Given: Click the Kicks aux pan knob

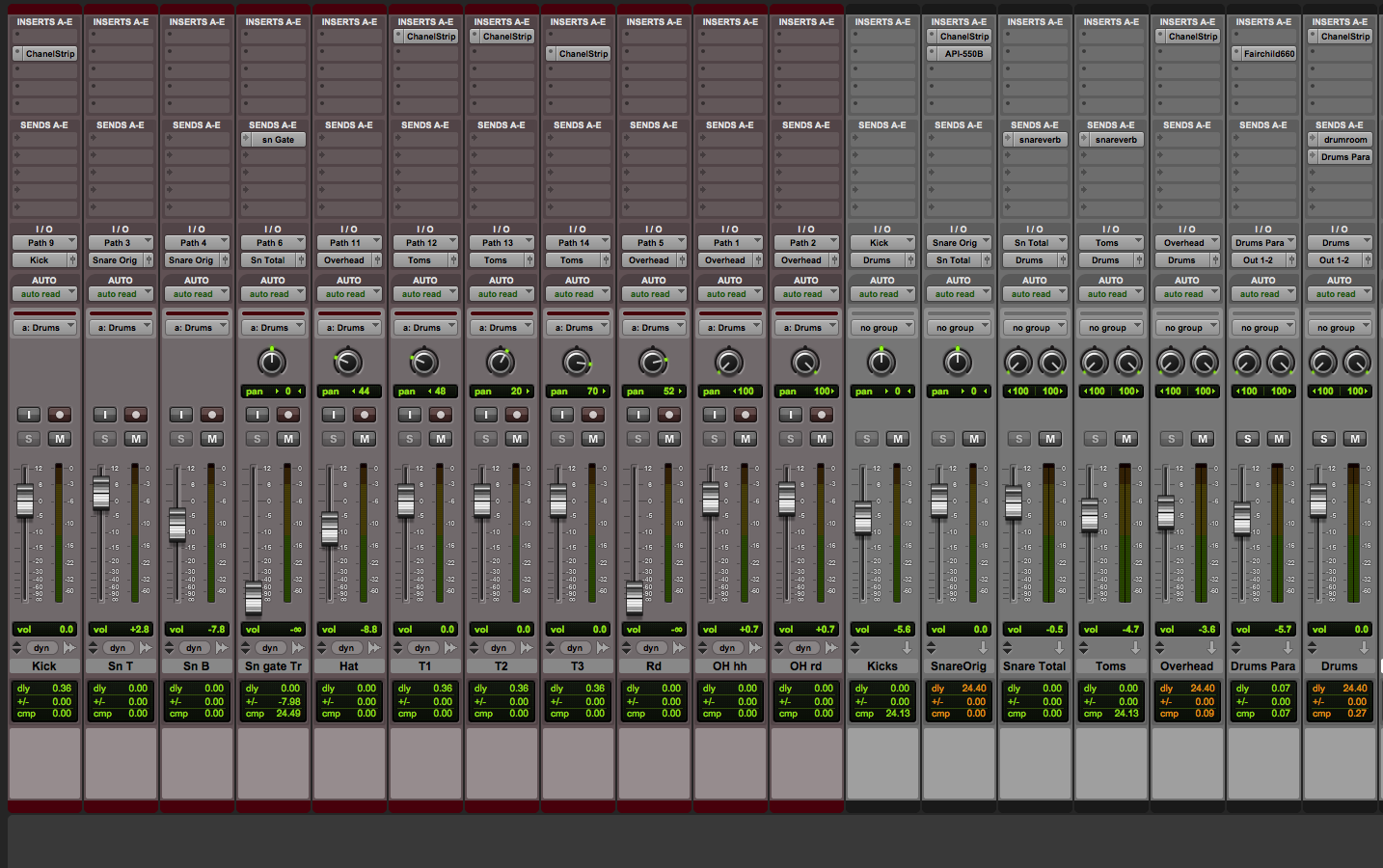Looking at the screenshot, I should pos(881,363).
